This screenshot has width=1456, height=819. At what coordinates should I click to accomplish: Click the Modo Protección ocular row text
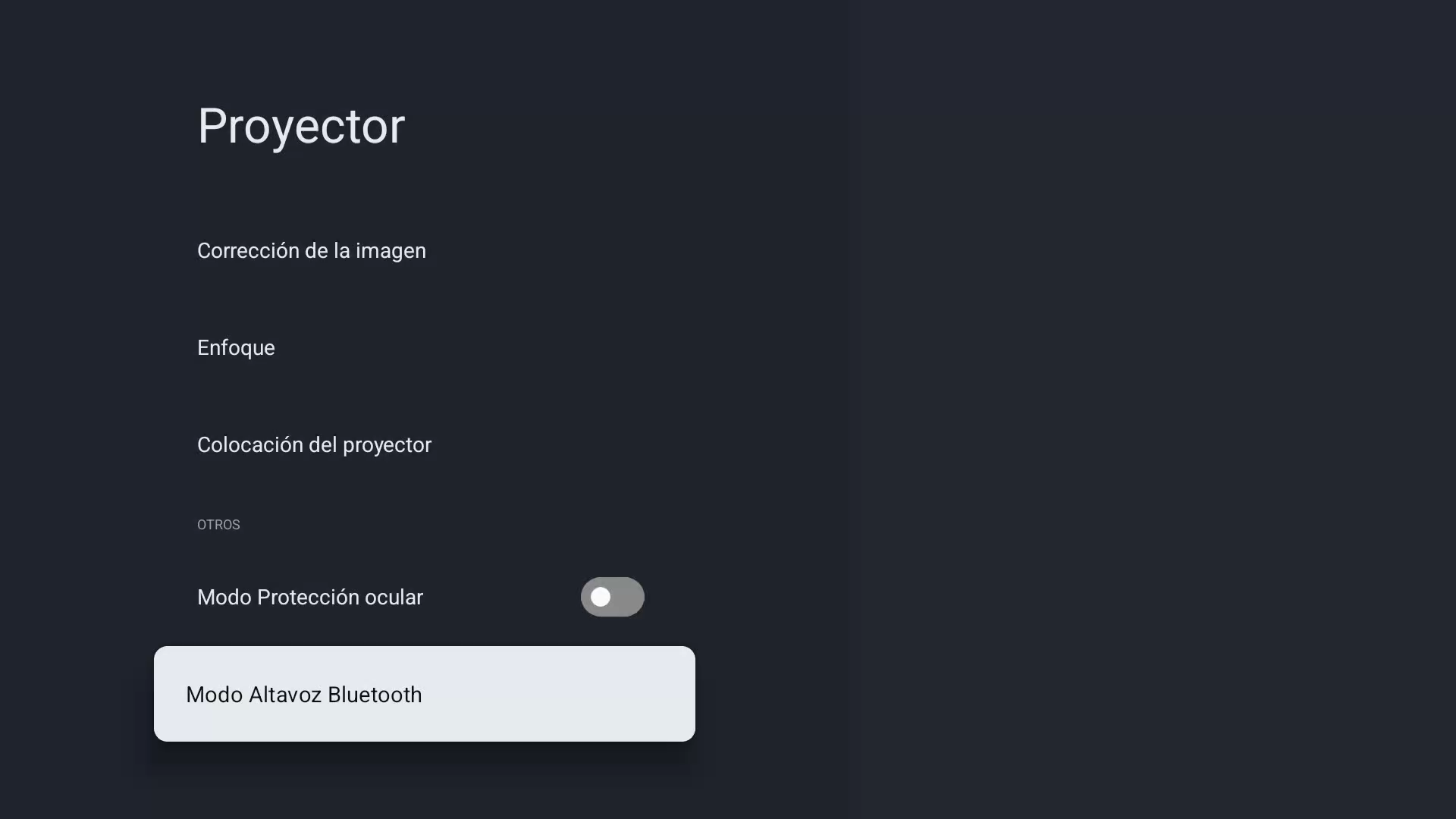[x=309, y=598]
